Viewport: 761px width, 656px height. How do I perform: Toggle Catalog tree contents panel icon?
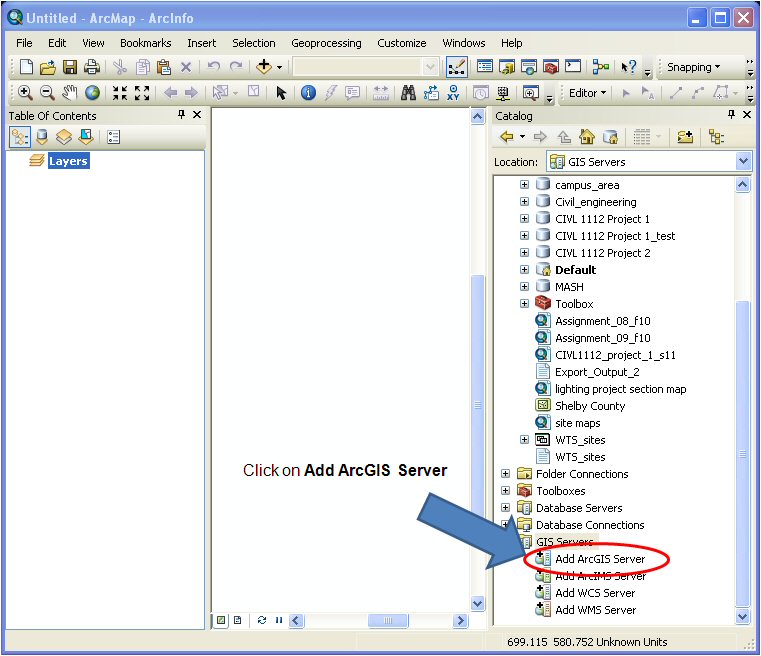pos(716,137)
